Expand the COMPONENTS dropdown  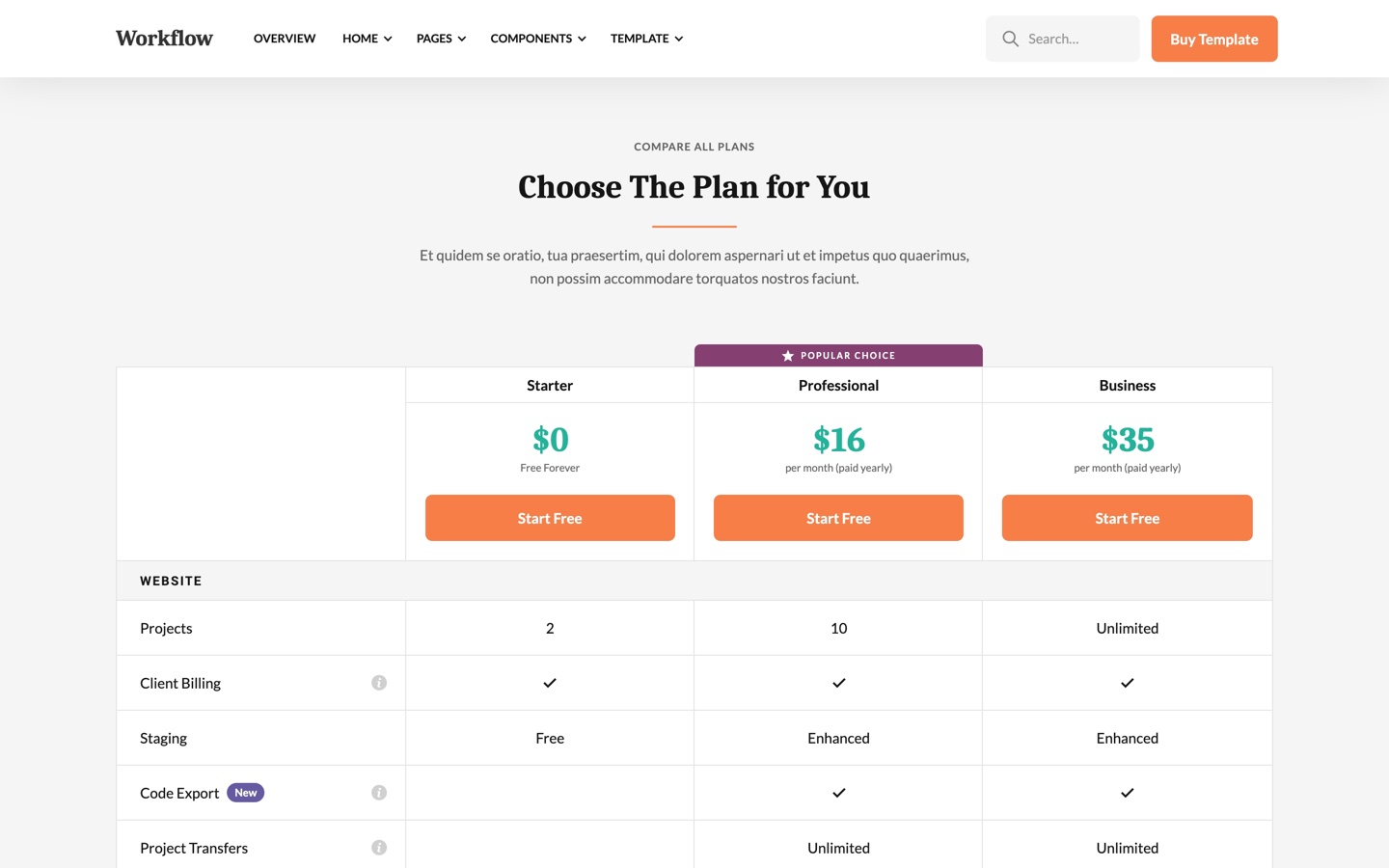537,39
